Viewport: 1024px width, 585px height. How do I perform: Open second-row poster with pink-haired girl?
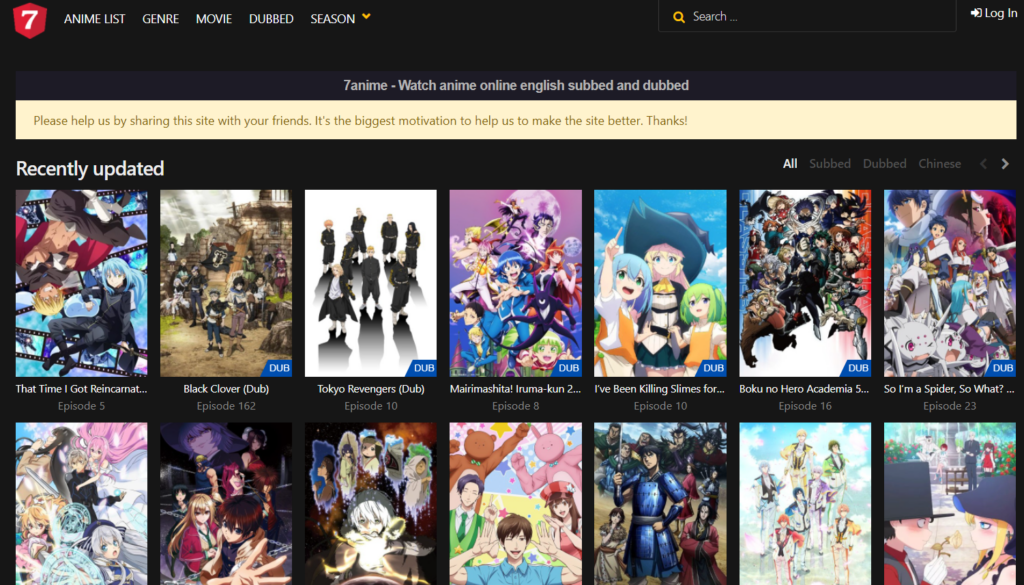point(82,503)
